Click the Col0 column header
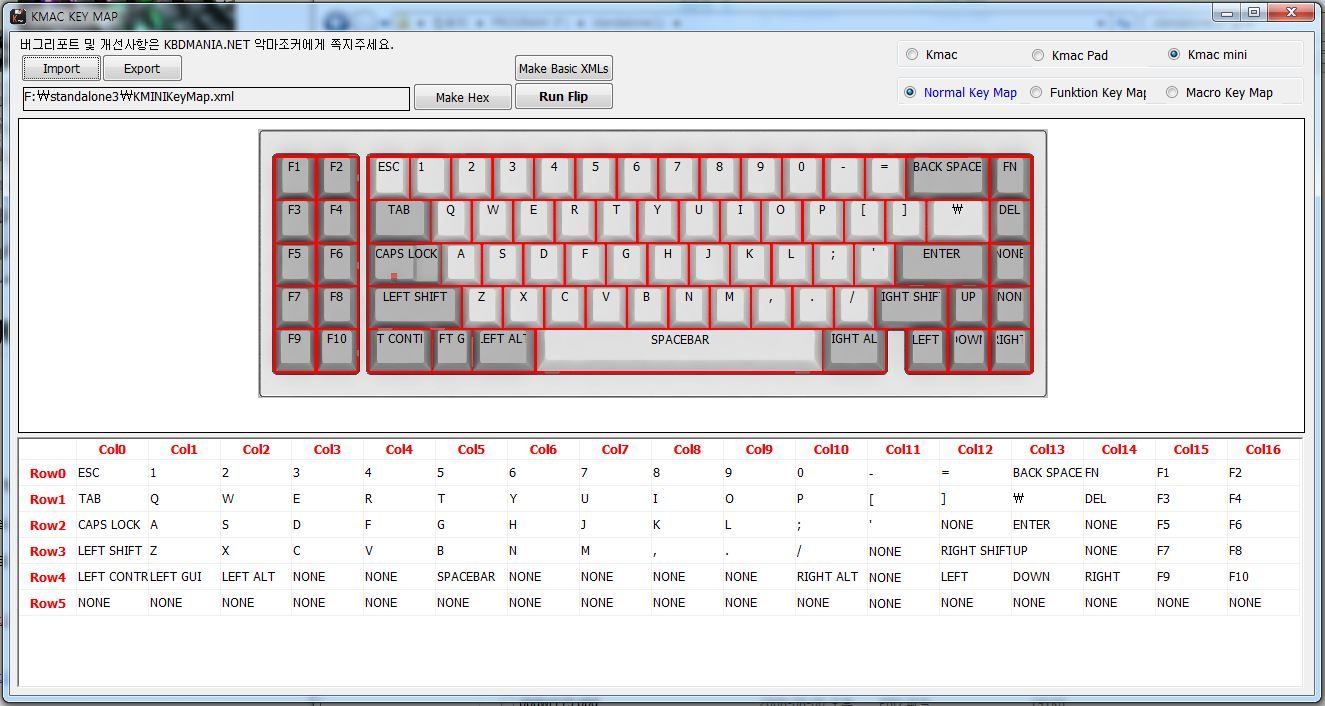The height and width of the screenshot is (706, 1325). (x=112, y=450)
